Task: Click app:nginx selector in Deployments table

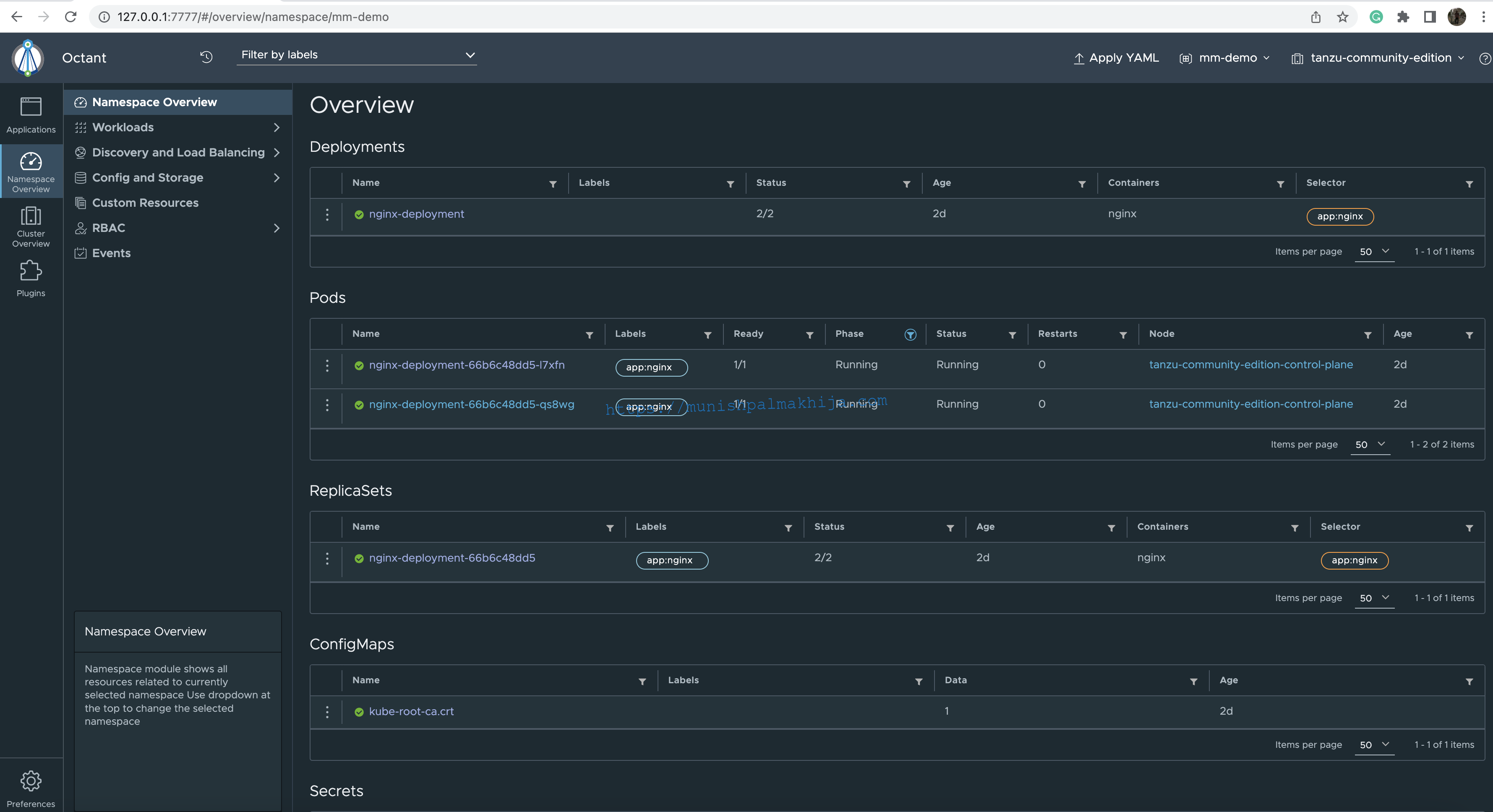Action: tap(1339, 216)
